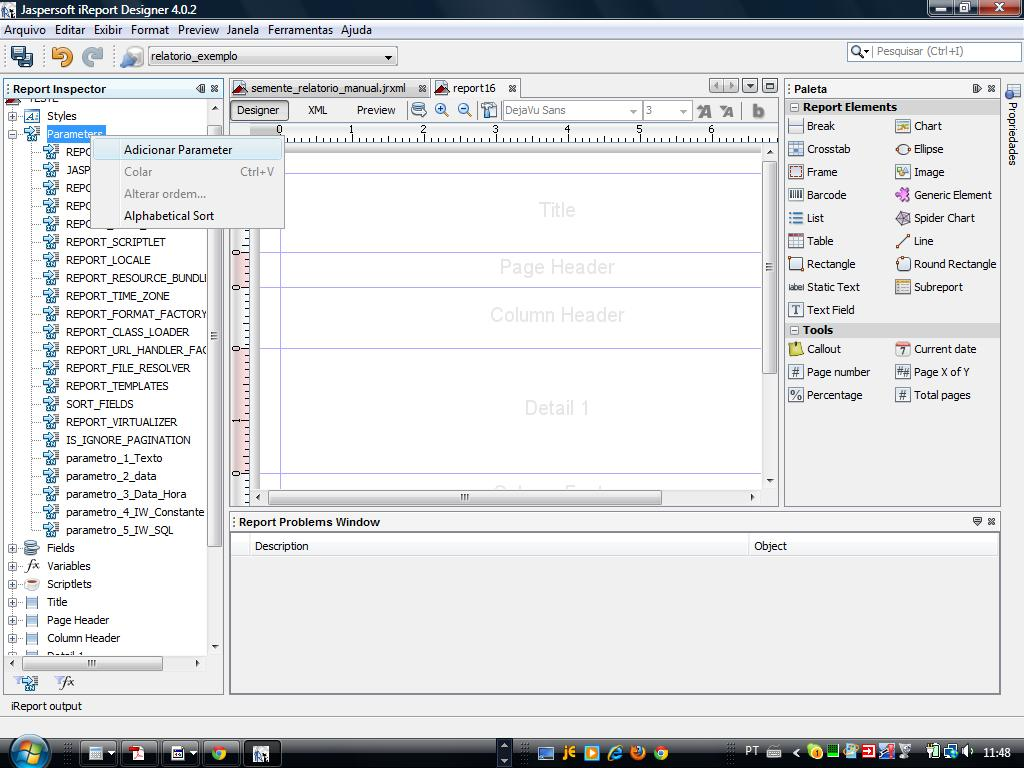This screenshot has width=1024, height=768.
Task: Select the Chart element in Paleta
Action: [918, 126]
